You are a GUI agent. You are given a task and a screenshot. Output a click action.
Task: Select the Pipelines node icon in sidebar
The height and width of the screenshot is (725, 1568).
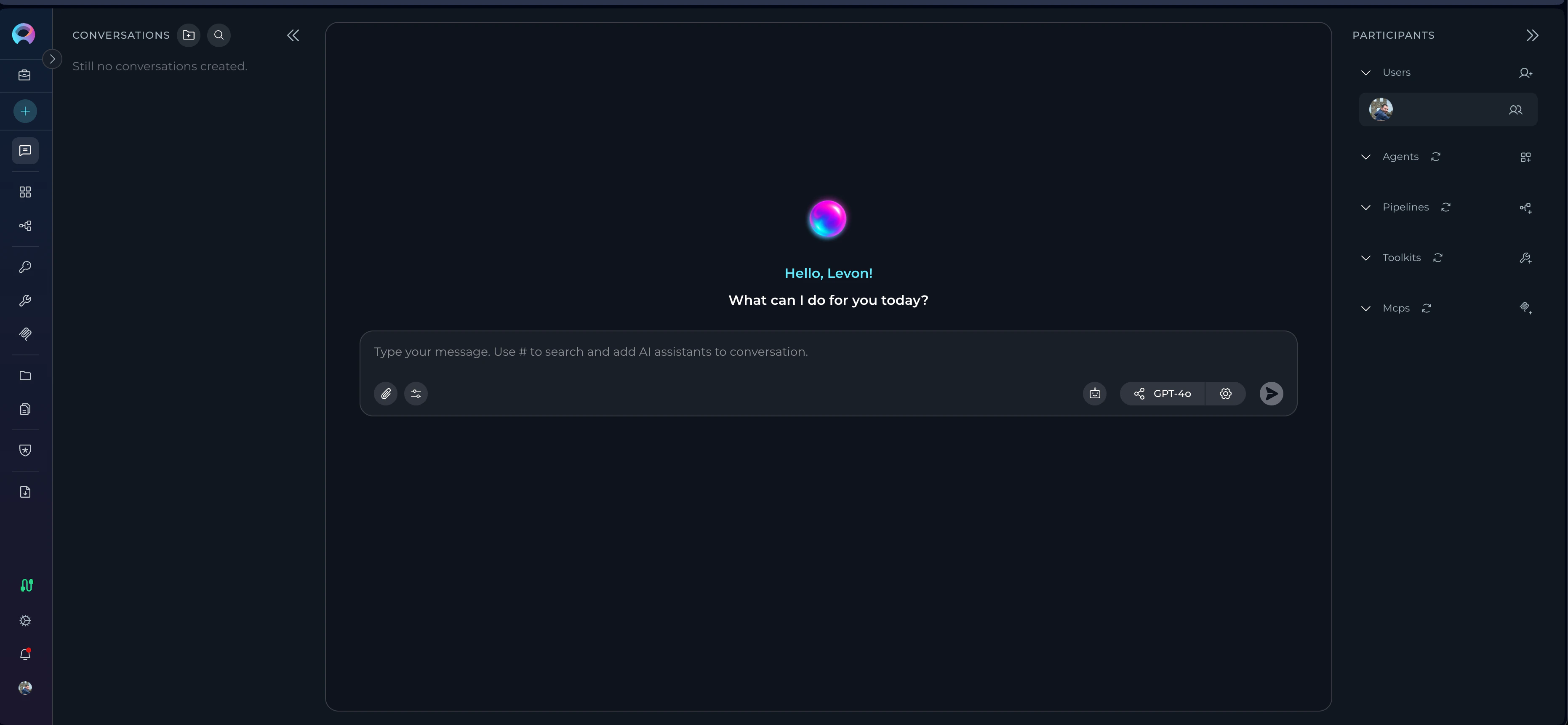[x=25, y=225]
